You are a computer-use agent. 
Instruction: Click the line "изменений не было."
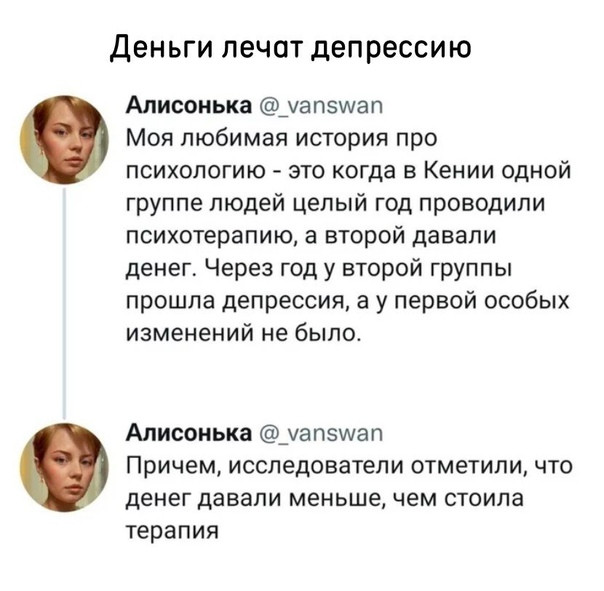(244, 332)
